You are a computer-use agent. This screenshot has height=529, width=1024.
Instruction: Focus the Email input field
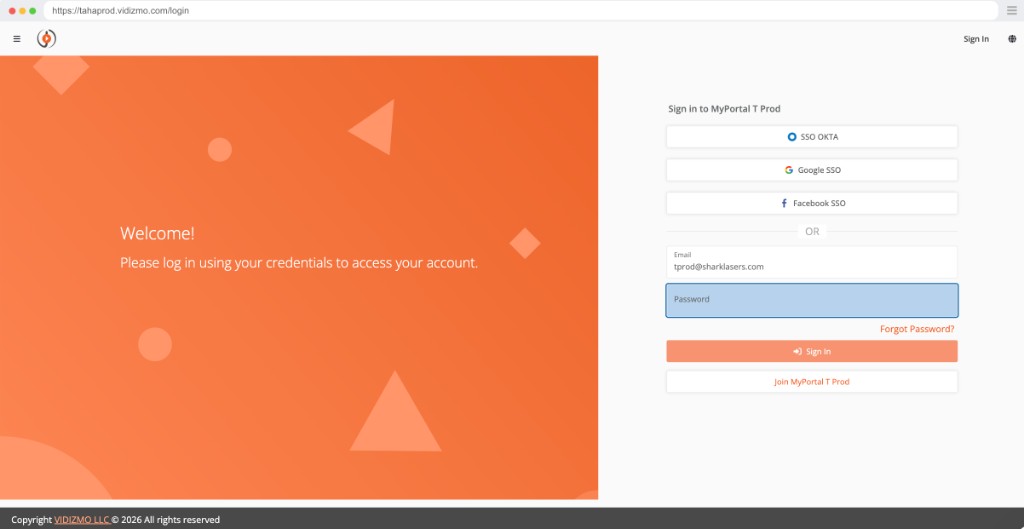812,262
